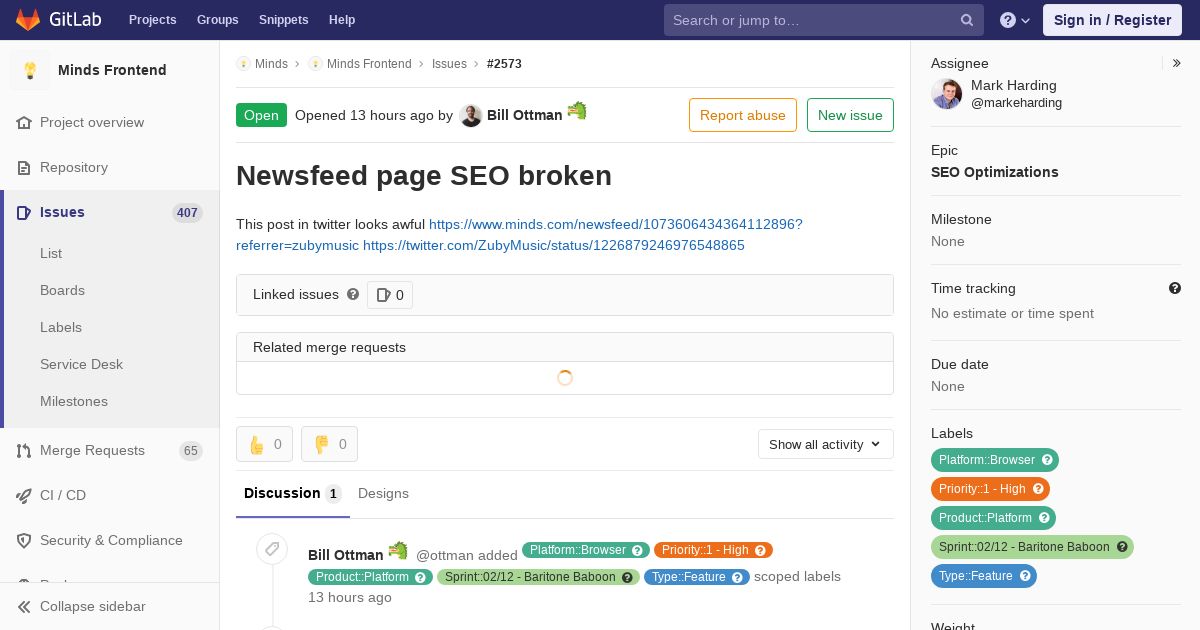The image size is (1200, 630).
Task: Open the twitter.com ZubyMusic status link
Action: coord(554,245)
